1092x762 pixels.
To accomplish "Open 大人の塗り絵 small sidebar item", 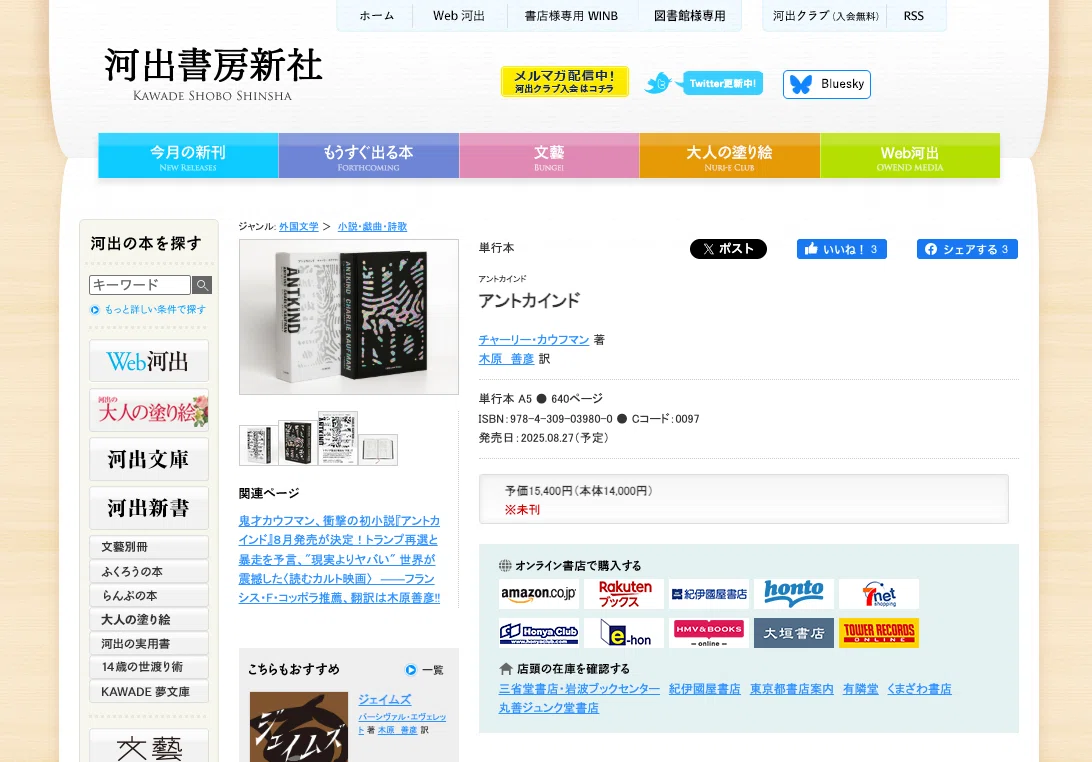I will (149, 619).
